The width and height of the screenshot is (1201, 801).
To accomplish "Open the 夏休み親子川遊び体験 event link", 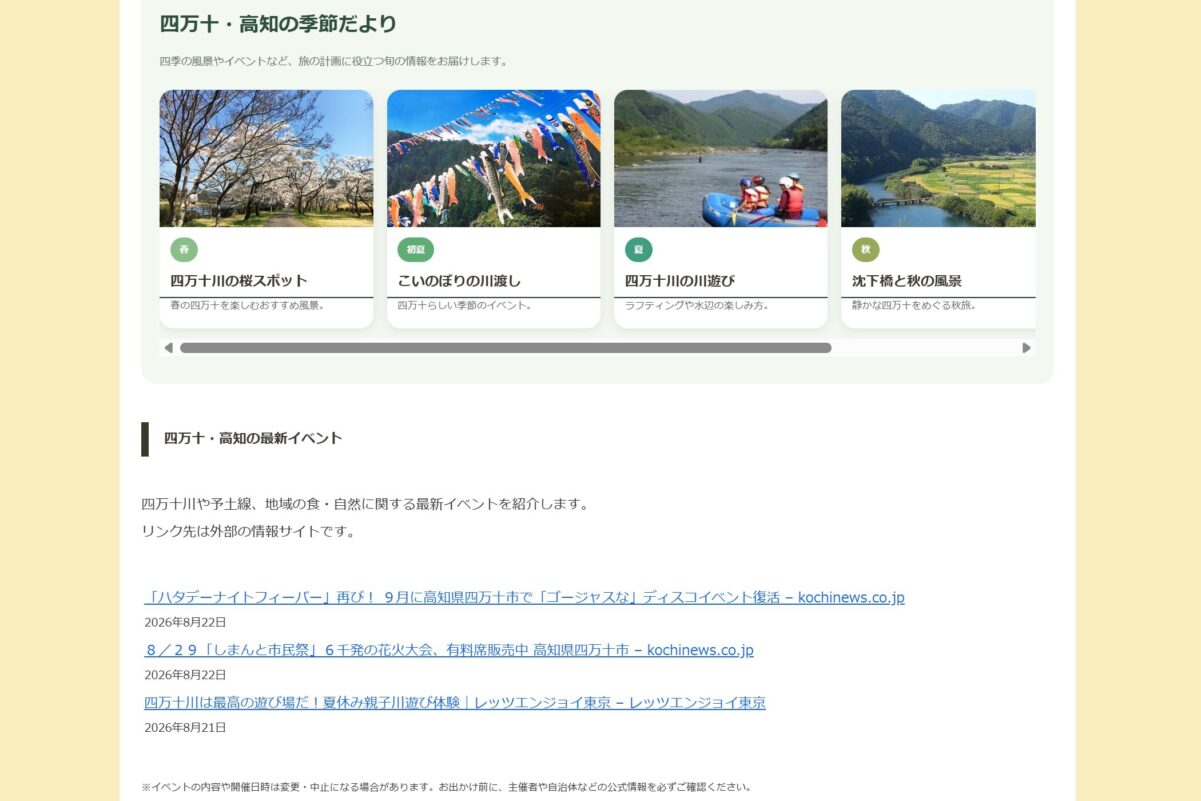I will pos(455,703).
